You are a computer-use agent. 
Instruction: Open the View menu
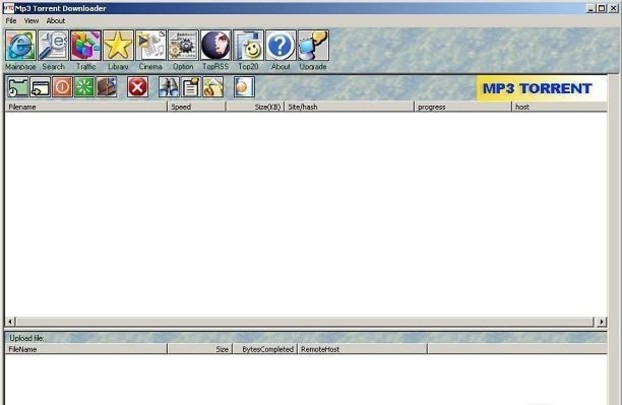[31, 21]
